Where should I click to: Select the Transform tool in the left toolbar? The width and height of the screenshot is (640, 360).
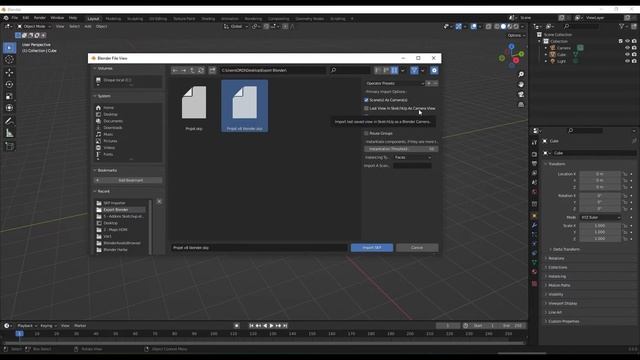pos(9,108)
